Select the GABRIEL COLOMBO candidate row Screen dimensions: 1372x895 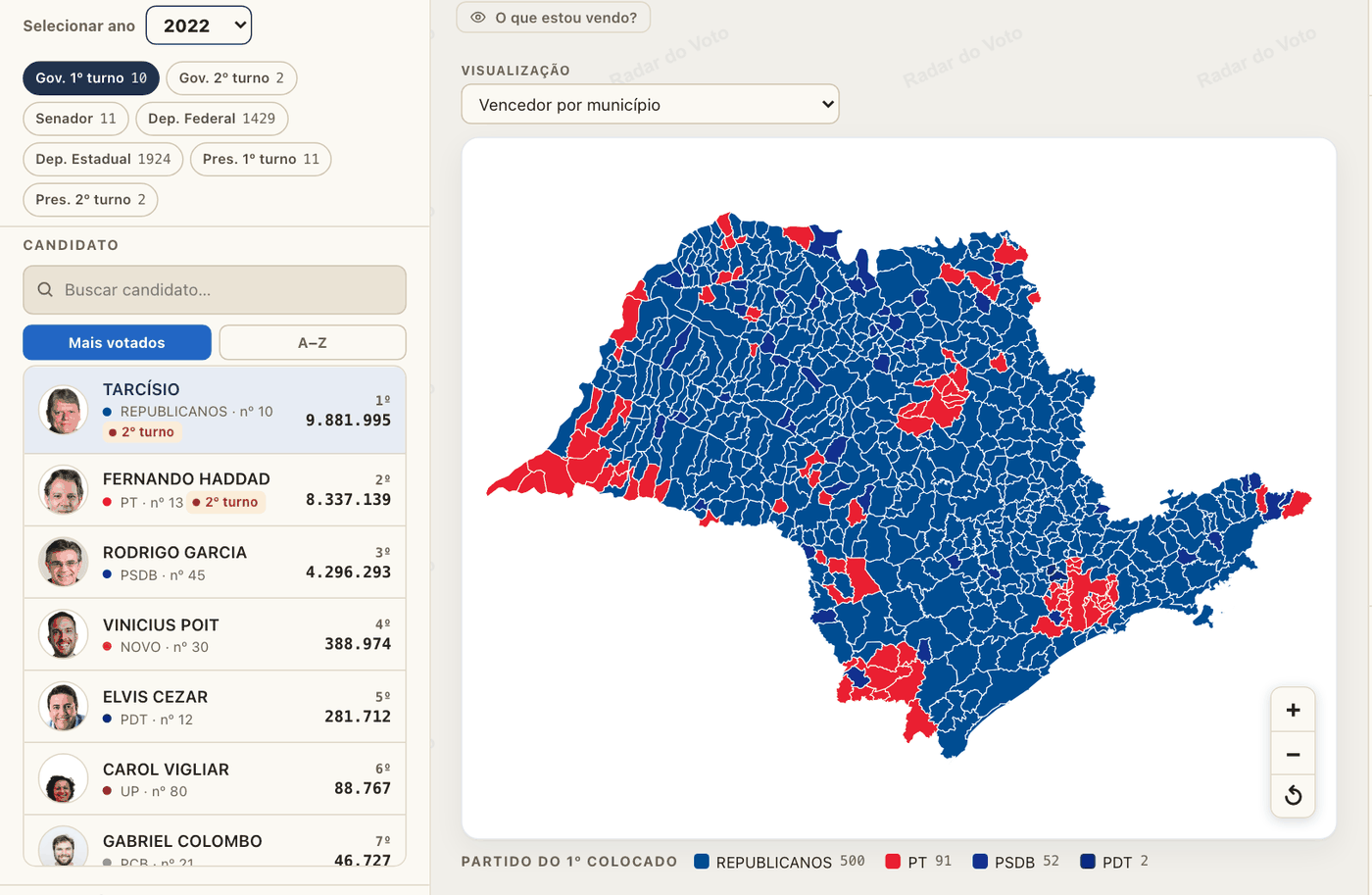tap(215, 841)
